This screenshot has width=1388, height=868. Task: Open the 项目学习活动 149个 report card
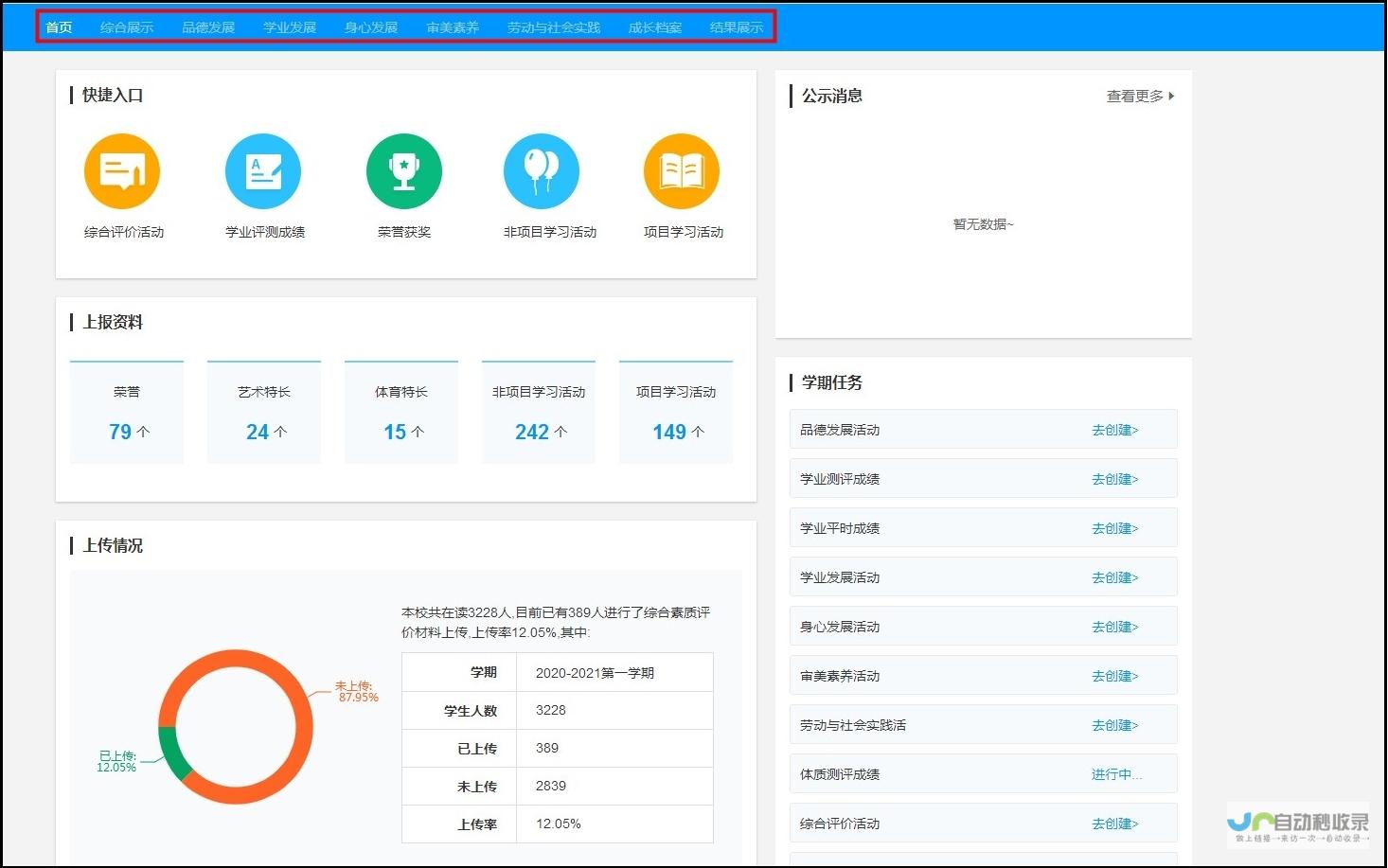point(676,412)
